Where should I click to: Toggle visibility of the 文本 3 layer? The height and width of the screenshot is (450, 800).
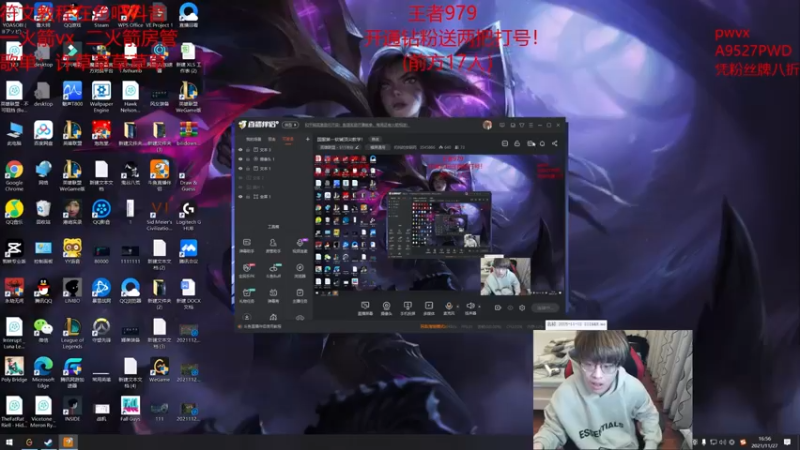tap(240, 150)
